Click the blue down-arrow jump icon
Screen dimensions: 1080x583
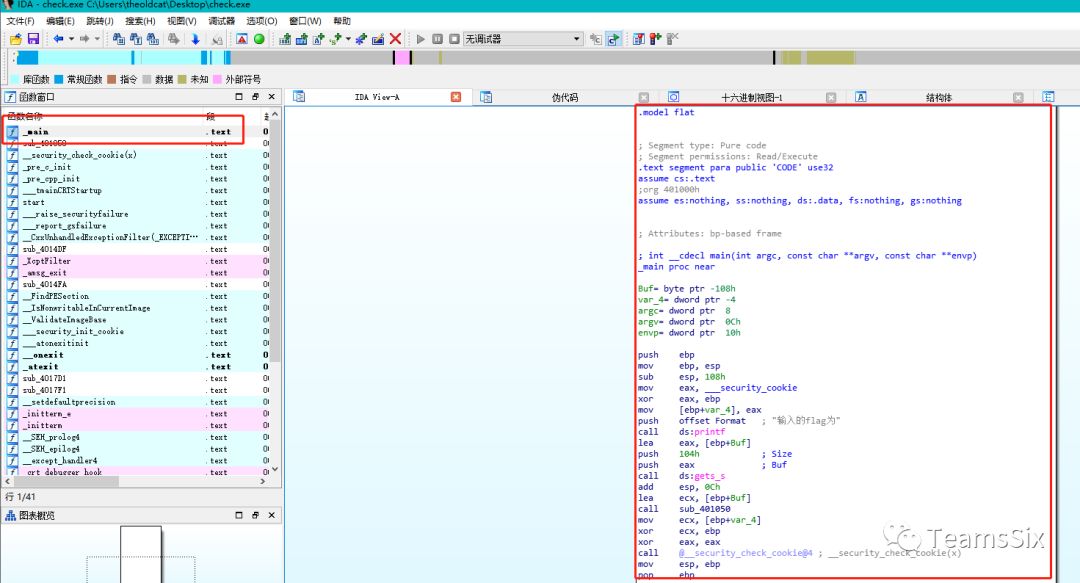195,39
